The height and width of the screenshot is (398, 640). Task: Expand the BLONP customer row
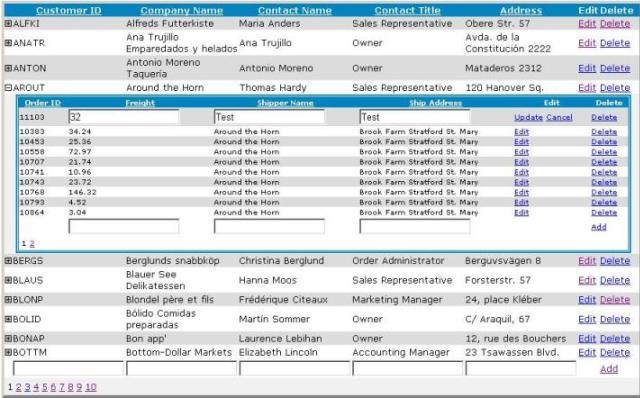tap(8, 300)
